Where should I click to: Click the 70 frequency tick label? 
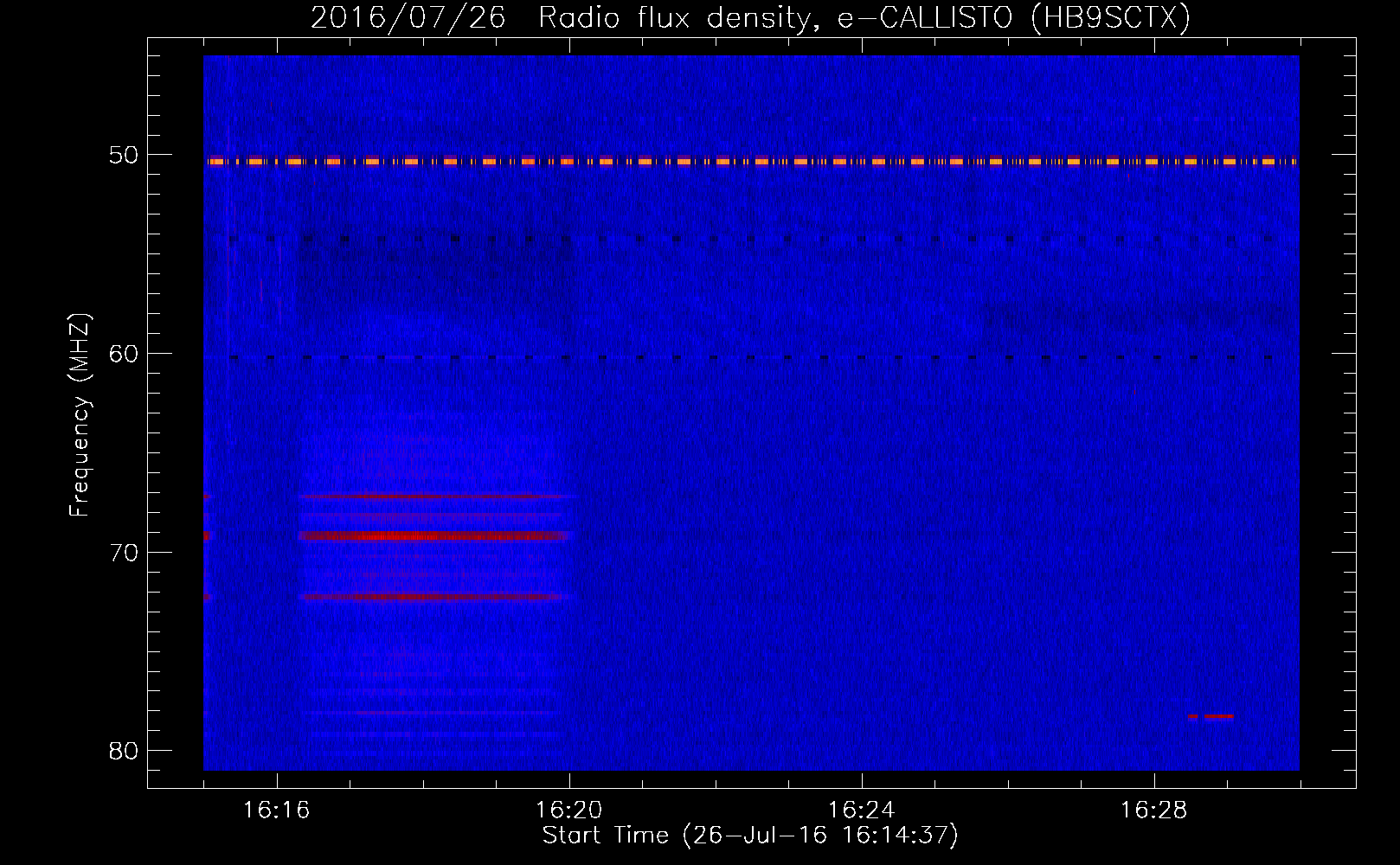[x=124, y=553]
